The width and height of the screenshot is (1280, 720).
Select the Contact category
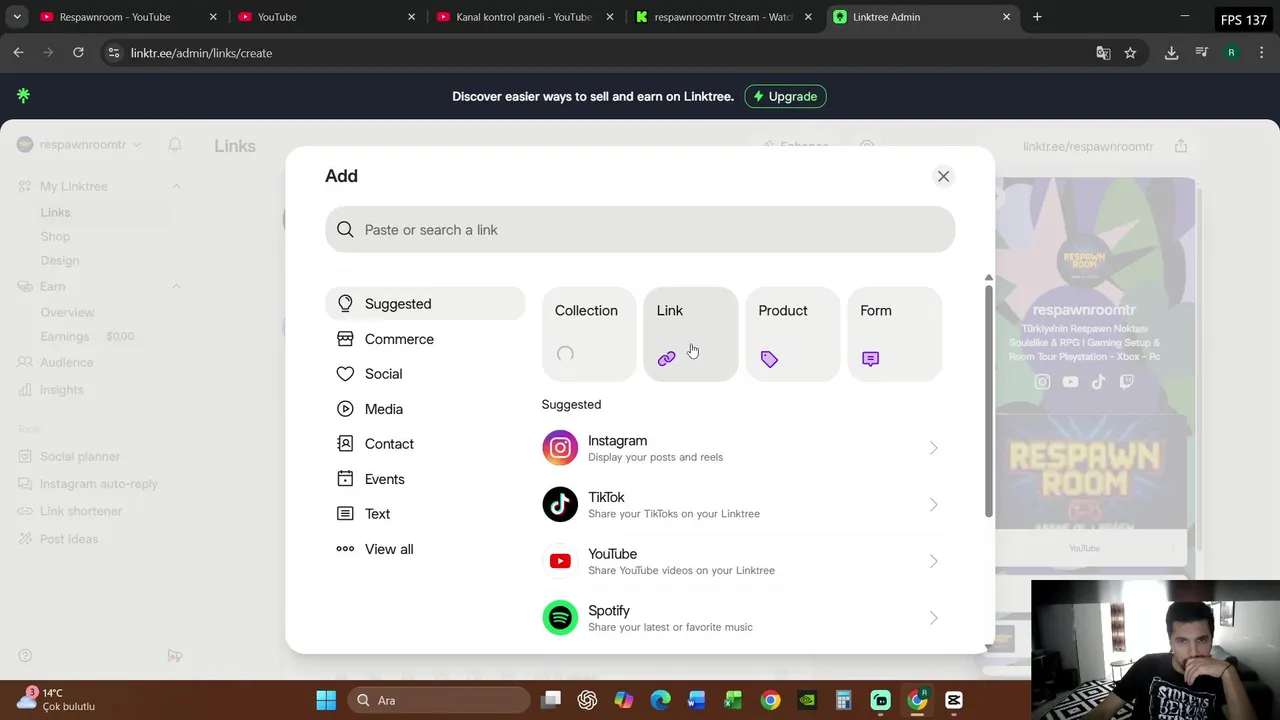(x=425, y=444)
